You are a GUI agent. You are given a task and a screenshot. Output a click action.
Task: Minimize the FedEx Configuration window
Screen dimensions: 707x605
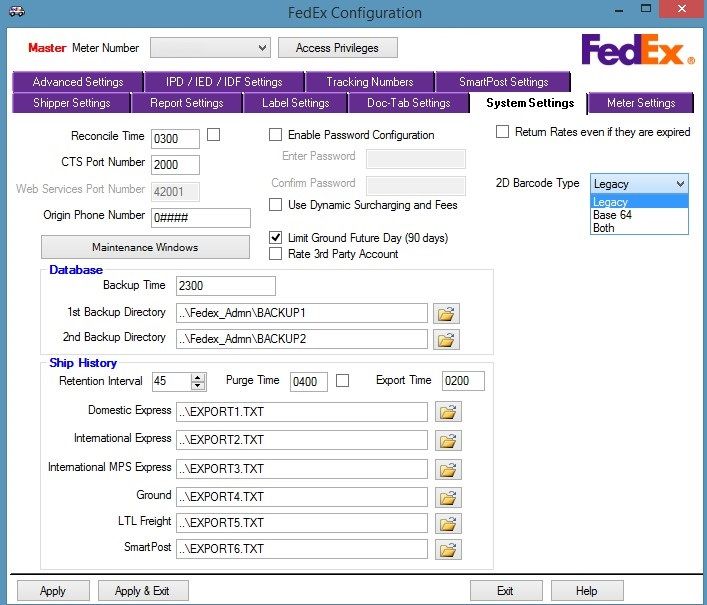click(x=619, y=9)
